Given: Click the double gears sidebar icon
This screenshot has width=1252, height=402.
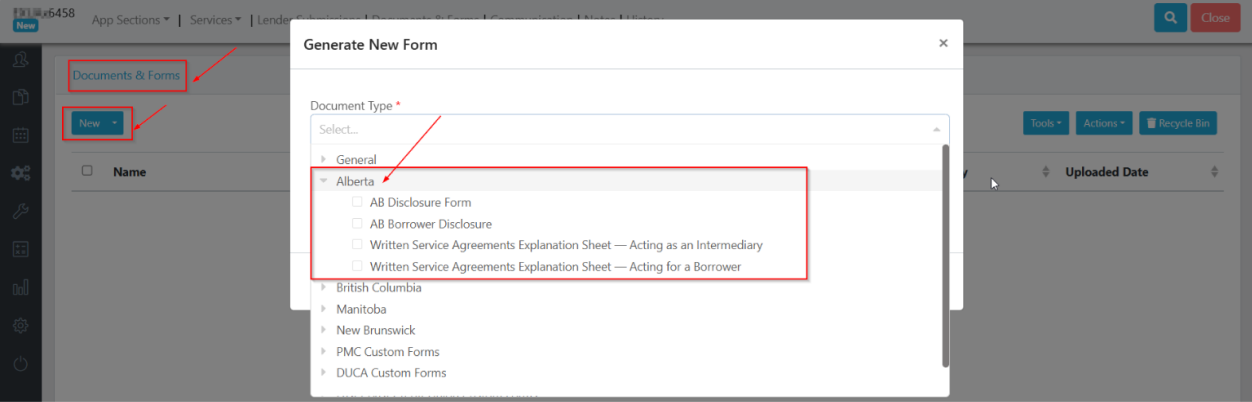Looking at the screenshot, I should pyautogui.click(x=20, y=173).
